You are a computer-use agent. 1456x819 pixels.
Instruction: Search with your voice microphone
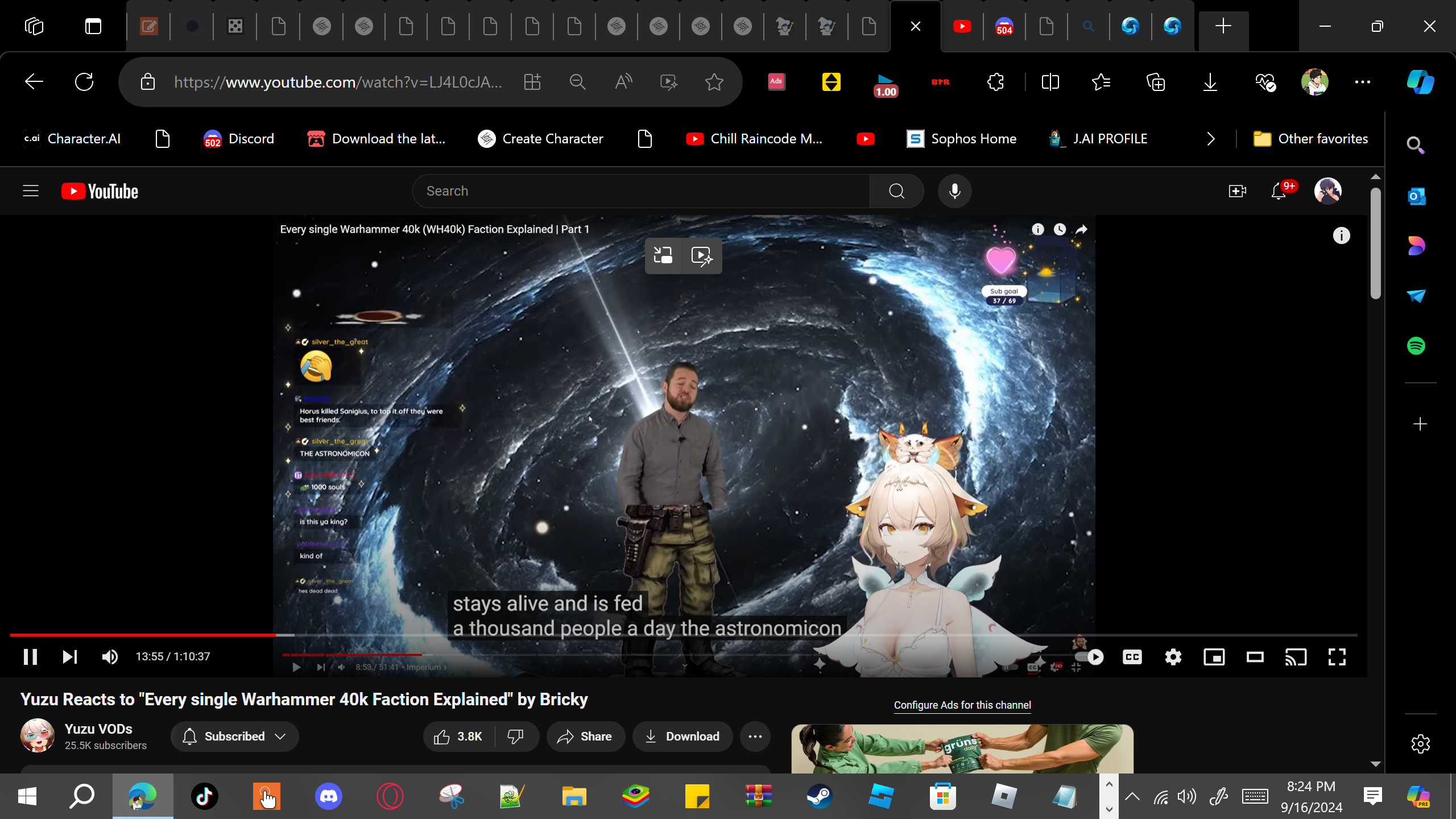(955, 191)
